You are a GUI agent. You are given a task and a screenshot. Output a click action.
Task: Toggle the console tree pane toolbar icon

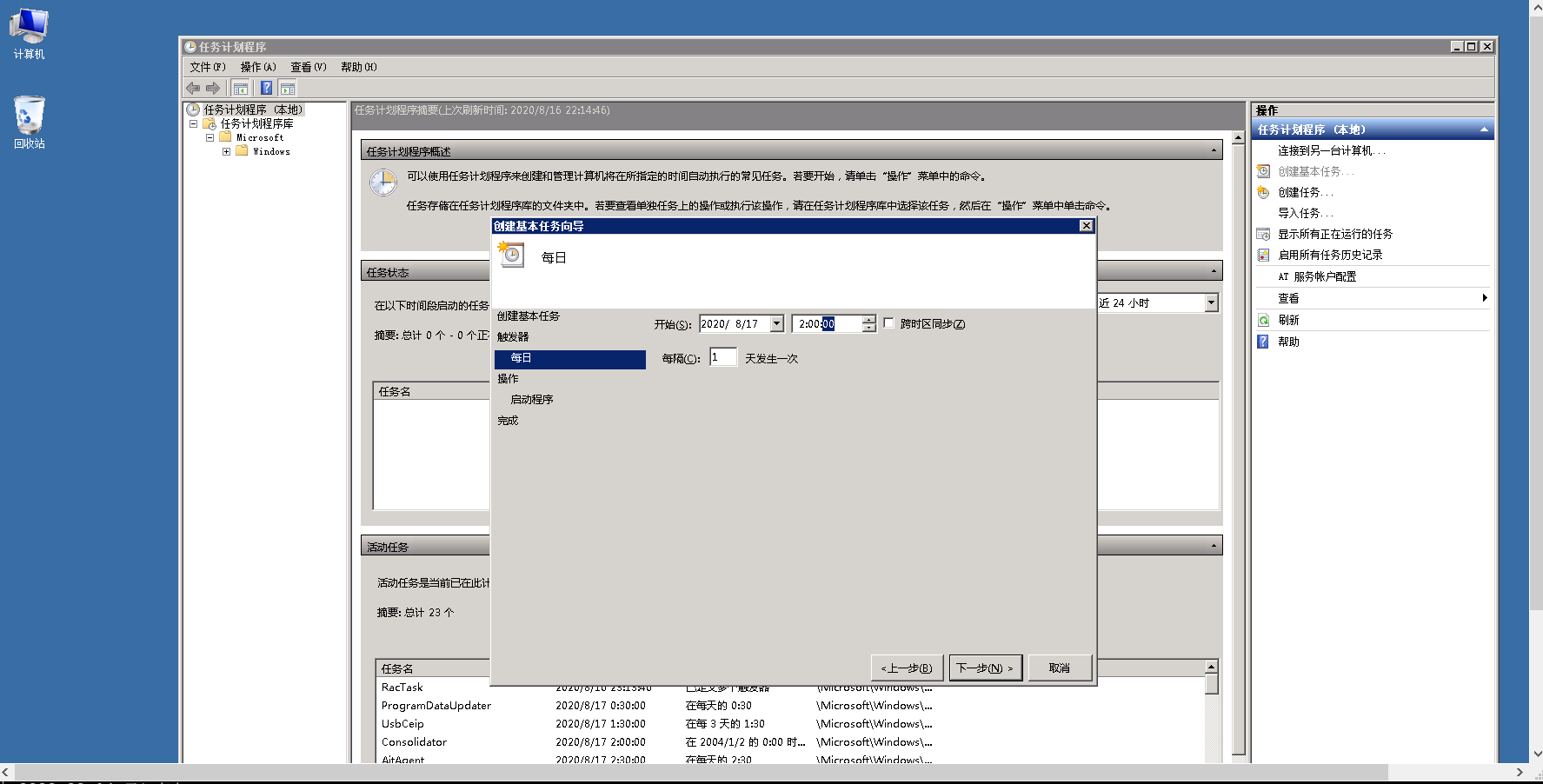coord(241,88)
